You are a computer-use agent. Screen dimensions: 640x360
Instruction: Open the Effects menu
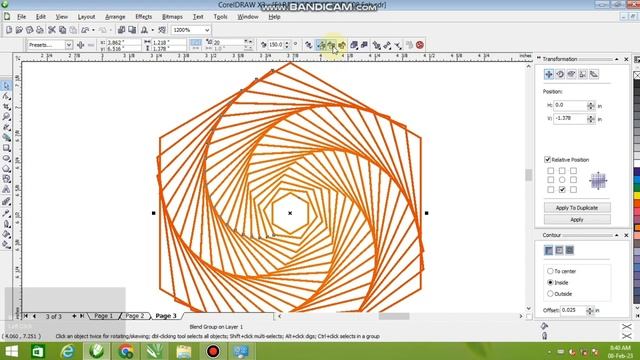click(144, 17)
